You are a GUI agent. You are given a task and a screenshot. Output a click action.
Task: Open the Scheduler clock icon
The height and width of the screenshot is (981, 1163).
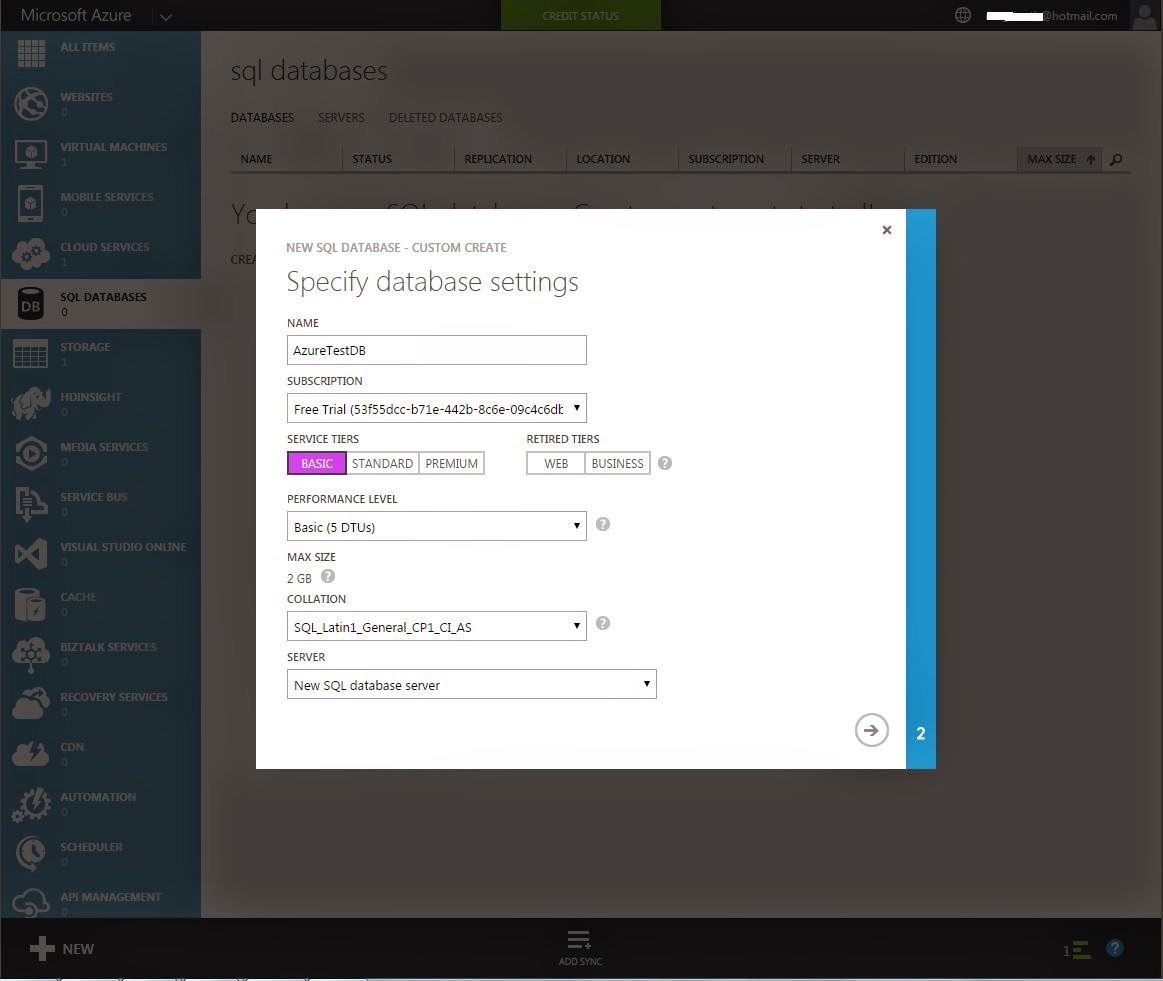pyautogui.click(x=30, y=853)
